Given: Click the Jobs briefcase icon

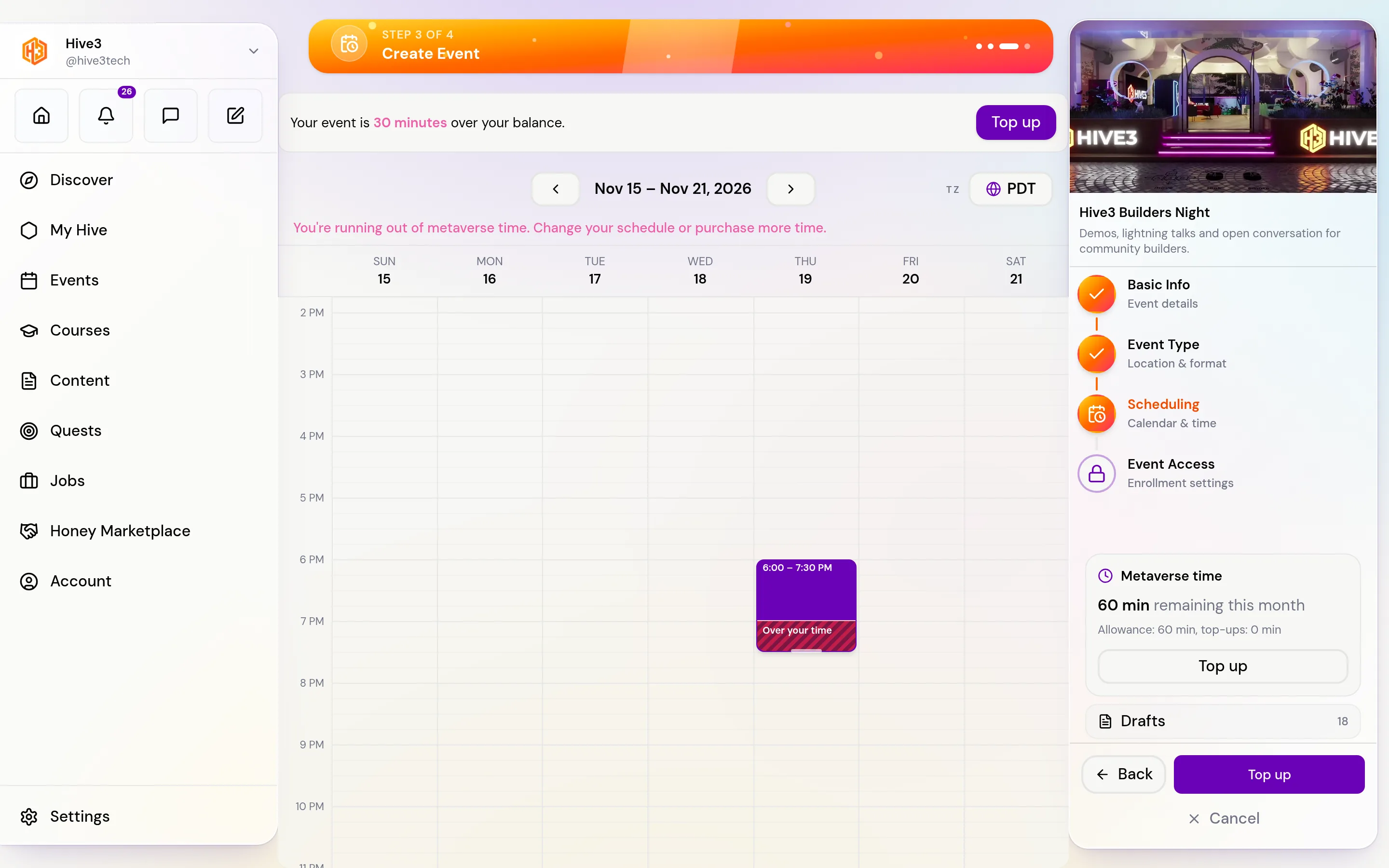Looking at the screenshot, I should 29,481.
